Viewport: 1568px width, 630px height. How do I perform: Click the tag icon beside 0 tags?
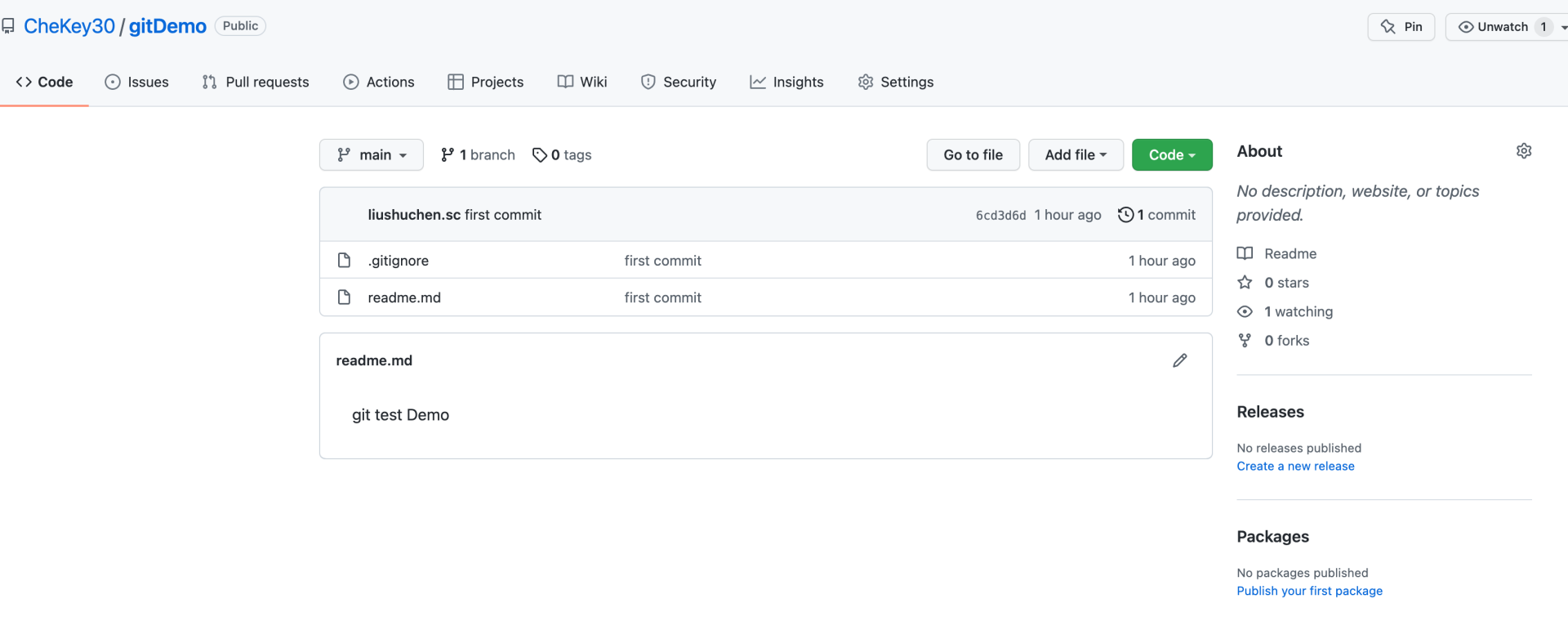(539, 154)
